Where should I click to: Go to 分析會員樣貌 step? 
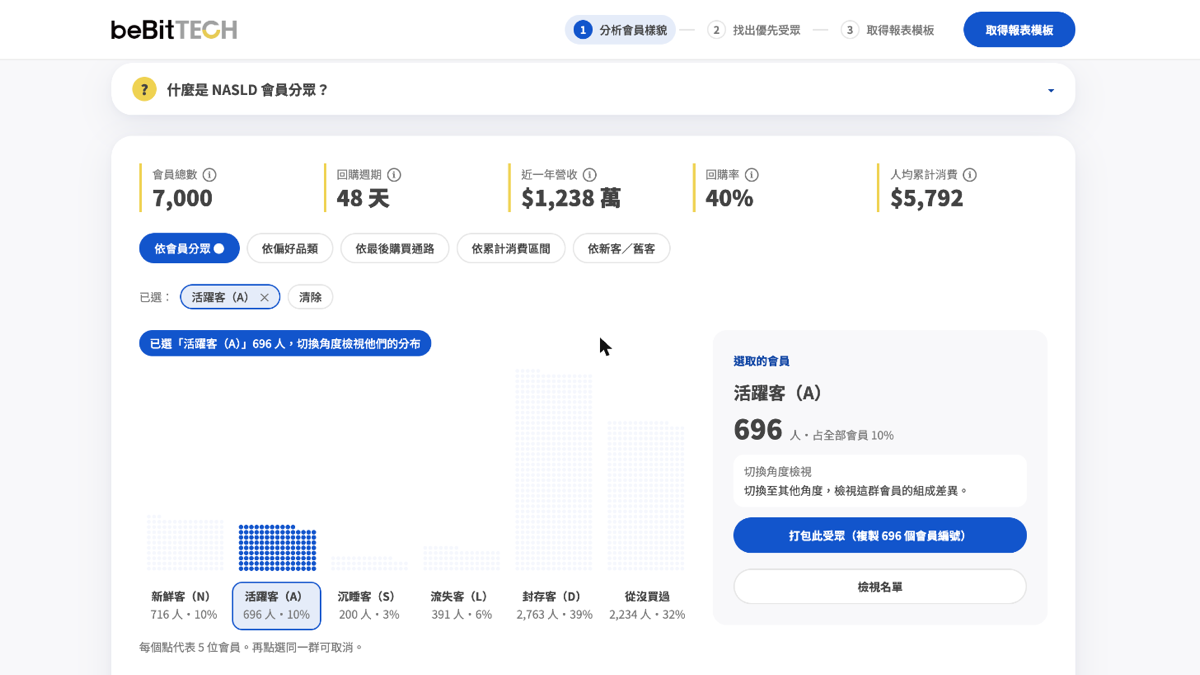click(x=621, y=30)
